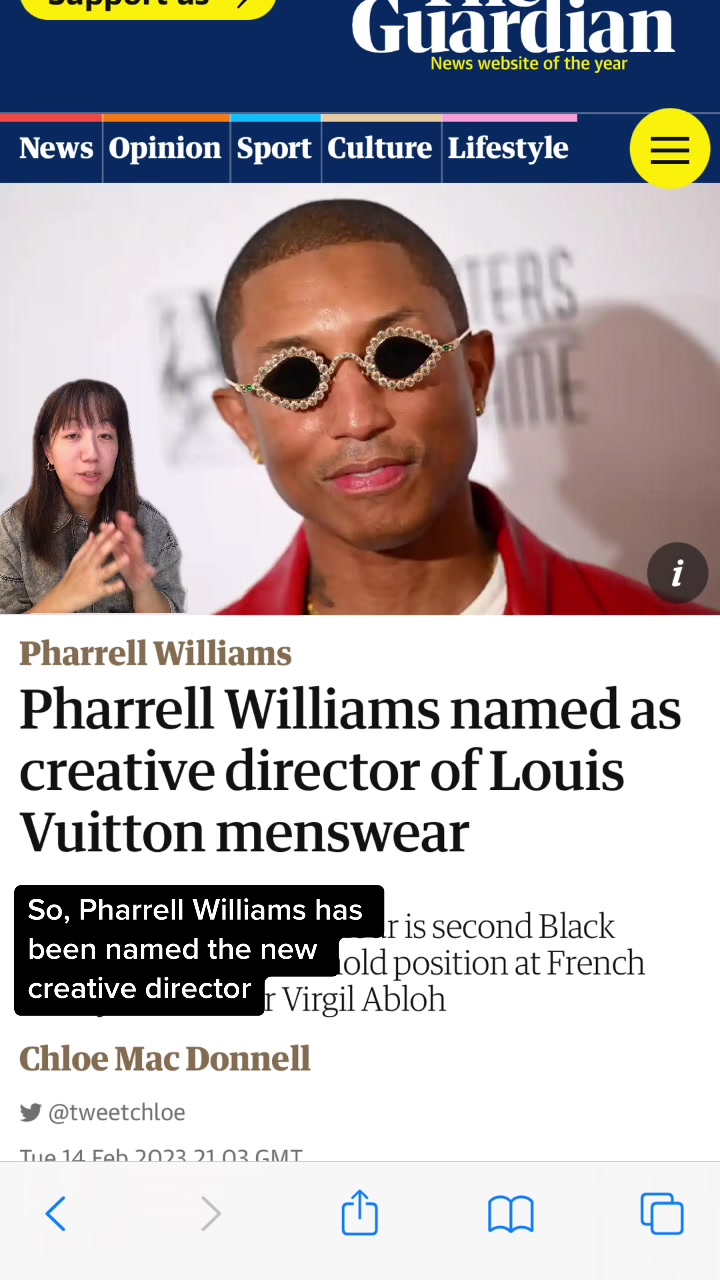
Task: Open the Pharrell Williams topic link
Action: [x=155, y=653]
